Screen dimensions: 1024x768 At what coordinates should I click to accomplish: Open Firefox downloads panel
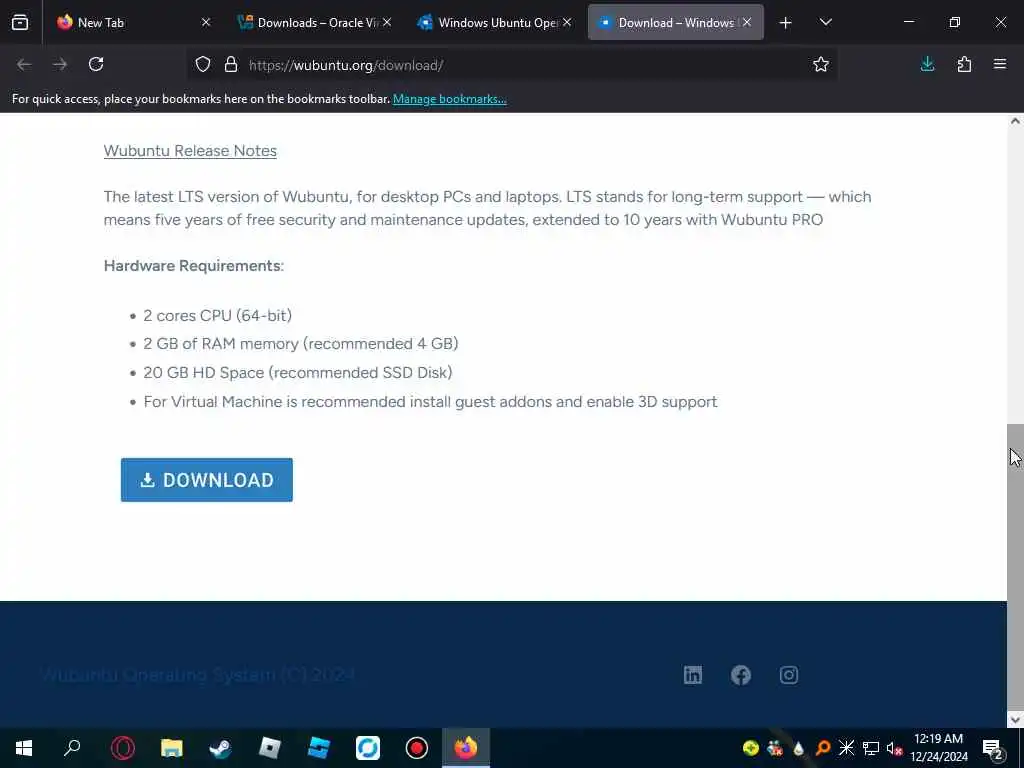coord(927,64)
